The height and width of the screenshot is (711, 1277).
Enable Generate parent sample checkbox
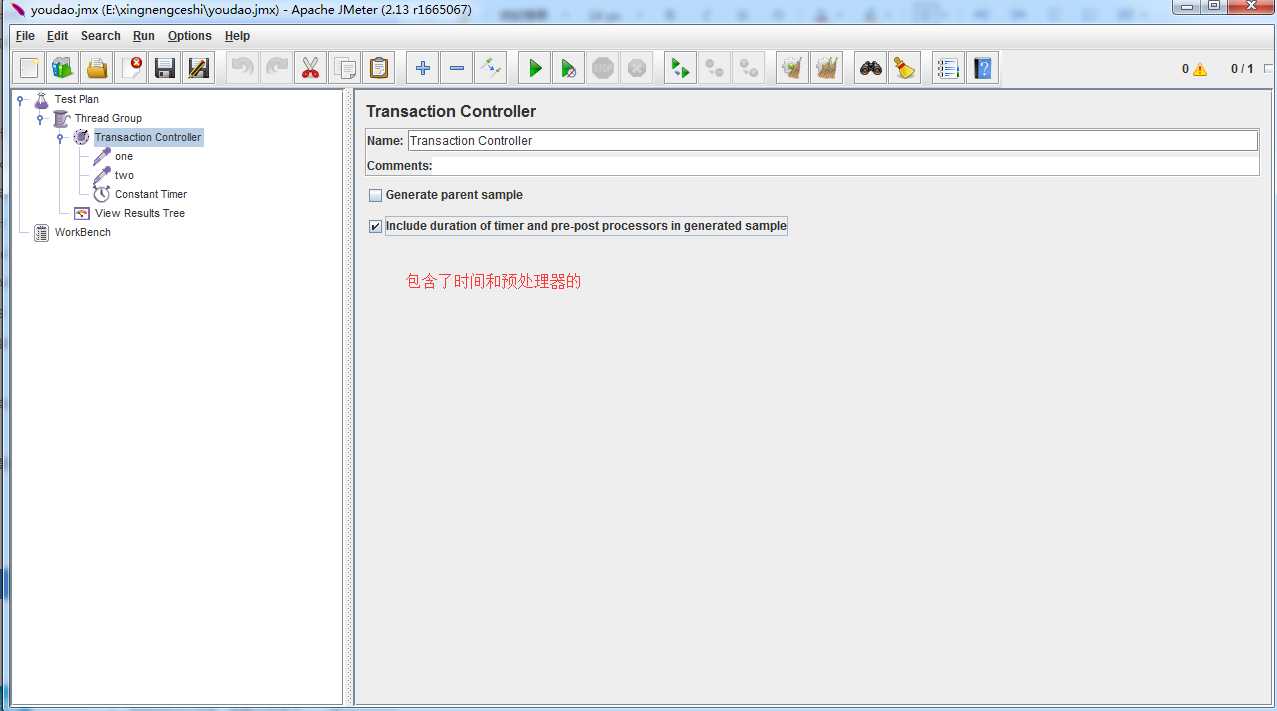[376, 195]
